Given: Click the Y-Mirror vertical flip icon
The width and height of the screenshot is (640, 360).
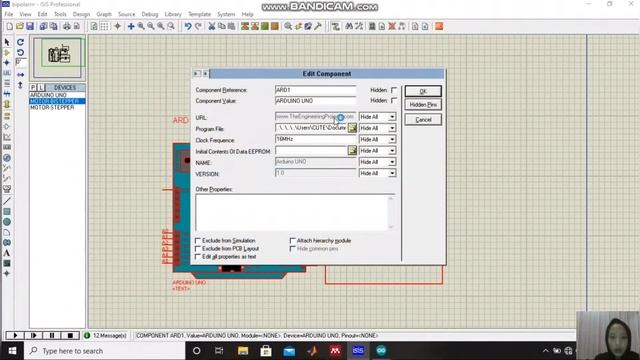Looking at the screenshot, I should pyautogui.click(x=20, y=85).
